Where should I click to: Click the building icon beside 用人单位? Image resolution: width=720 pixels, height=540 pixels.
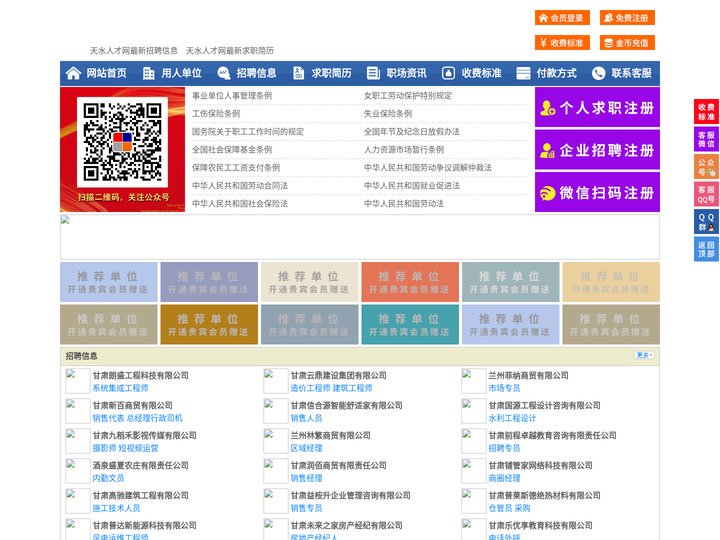point(148,73)
